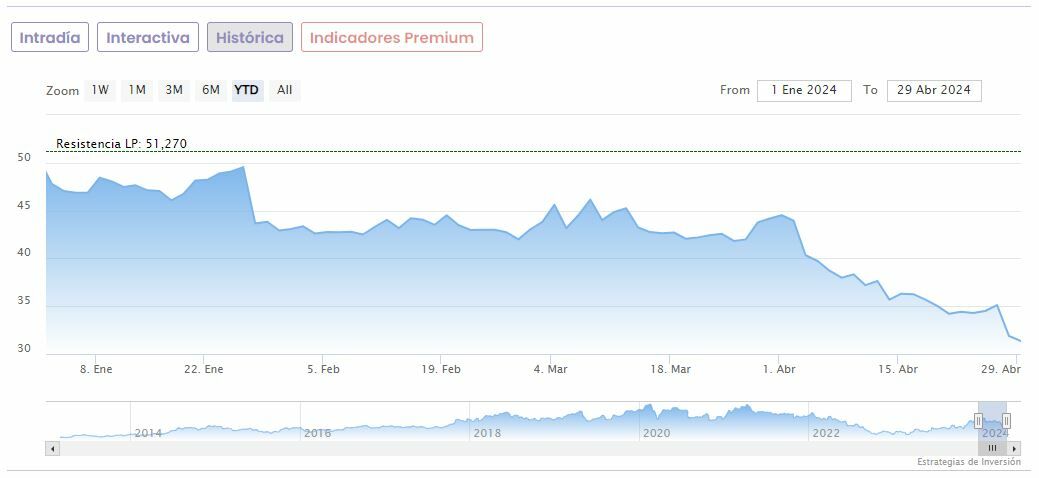Click the right range handle in navigator
Viewport: 1039px width, 478px height.
1006,421
